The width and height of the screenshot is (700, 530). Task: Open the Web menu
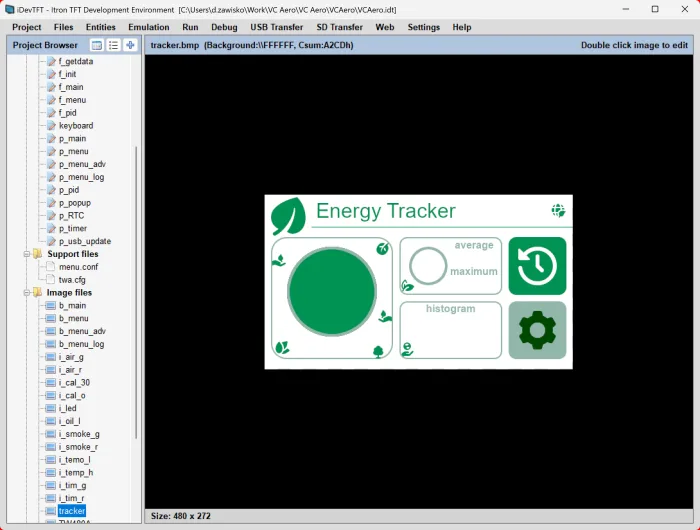(x=384, y=27)
